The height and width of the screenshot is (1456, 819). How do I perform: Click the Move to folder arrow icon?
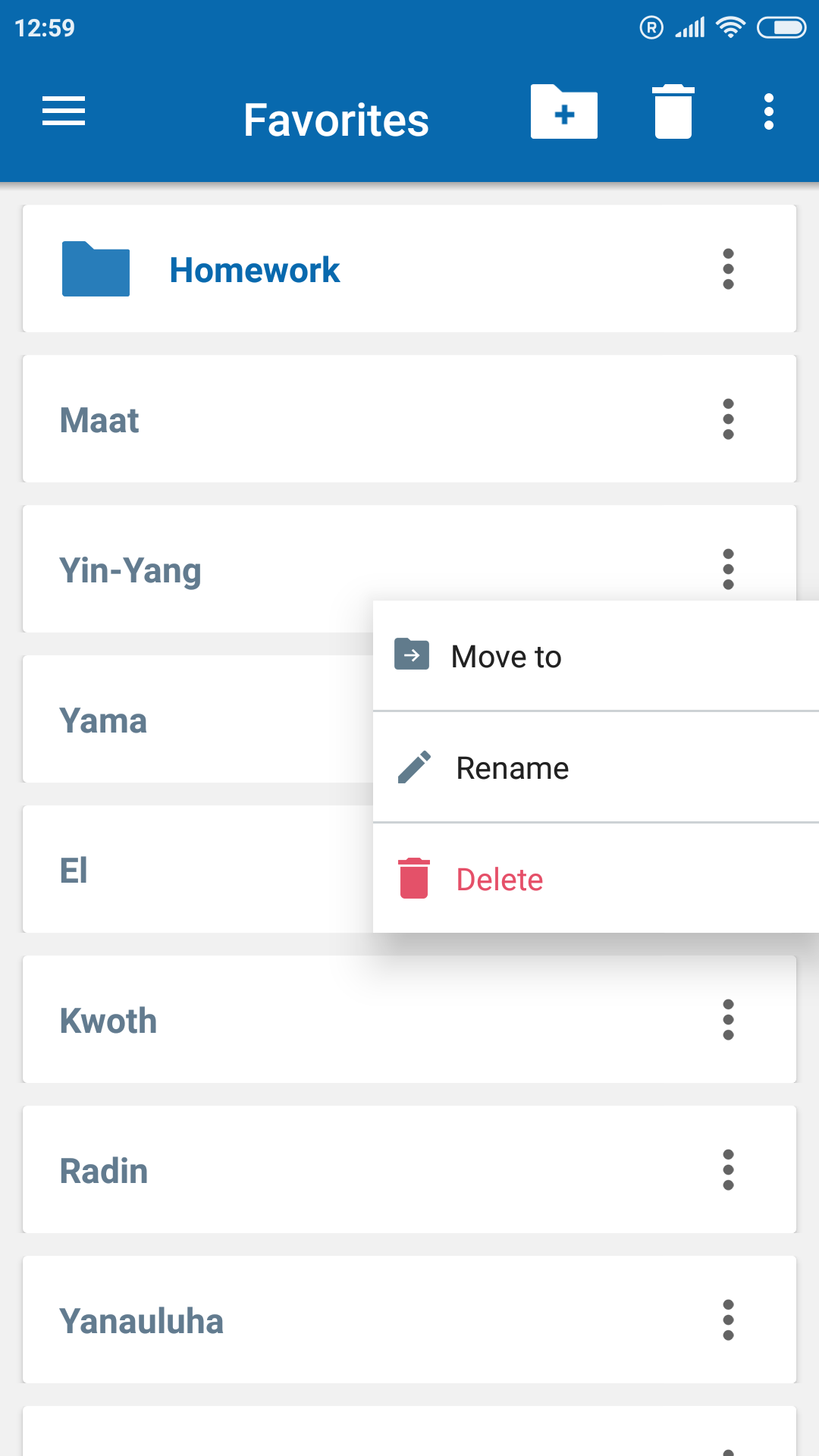(x=412, y=654)
